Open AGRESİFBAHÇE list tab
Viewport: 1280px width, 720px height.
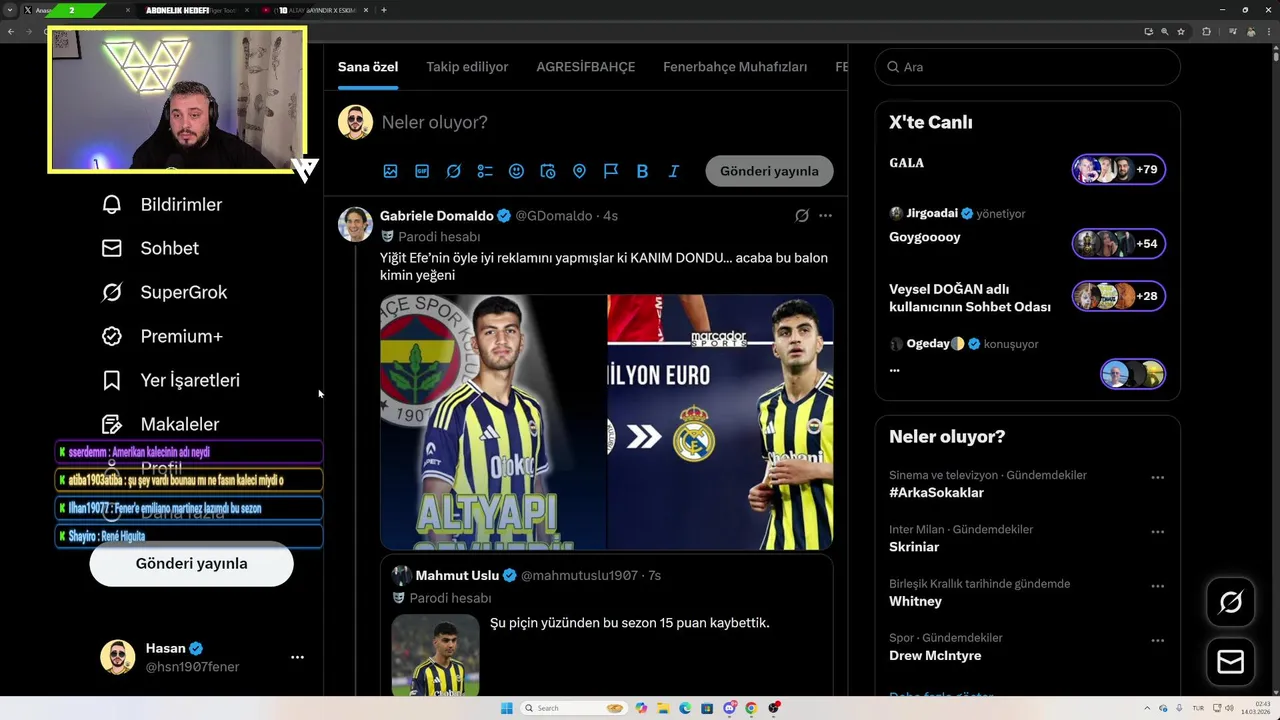586,67
